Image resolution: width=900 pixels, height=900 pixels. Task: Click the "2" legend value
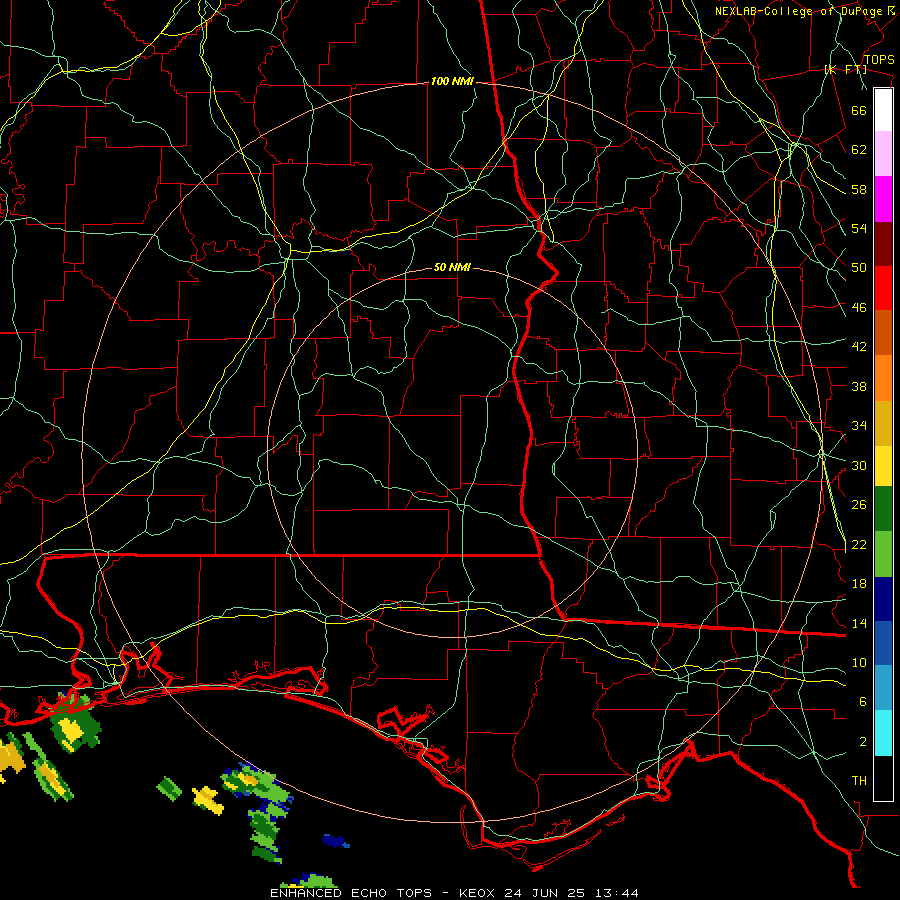click(x=863, y=742)
